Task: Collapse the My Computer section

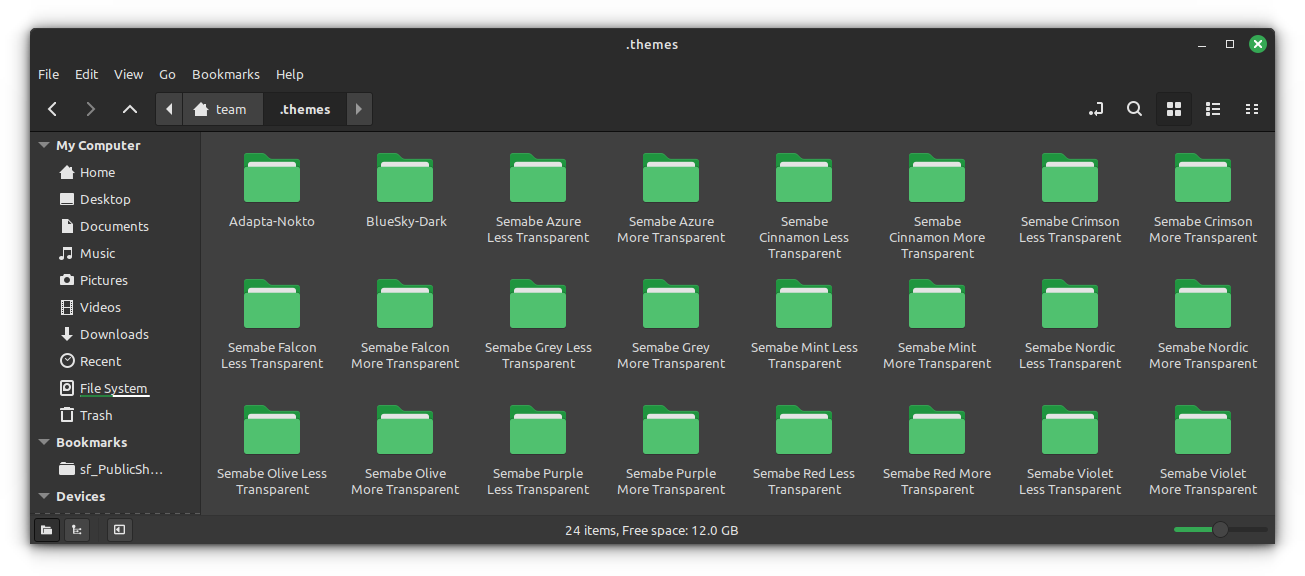Action: click(x=42, y=144)
